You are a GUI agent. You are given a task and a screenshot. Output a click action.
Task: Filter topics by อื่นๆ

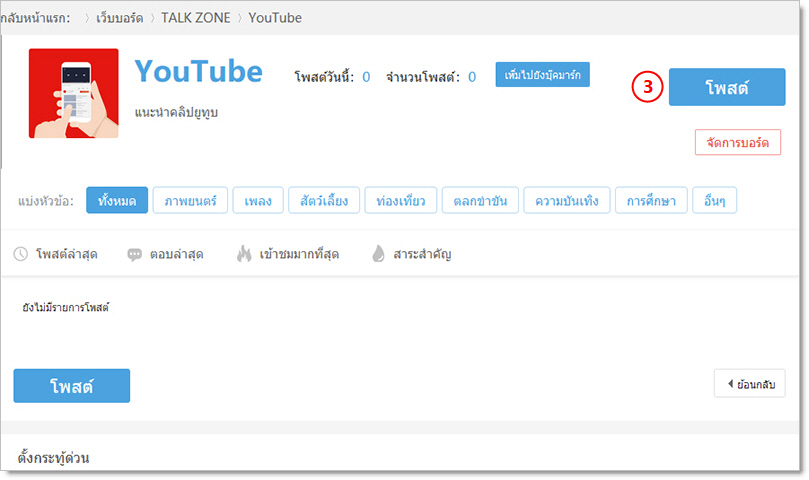[x=715, y=200]
